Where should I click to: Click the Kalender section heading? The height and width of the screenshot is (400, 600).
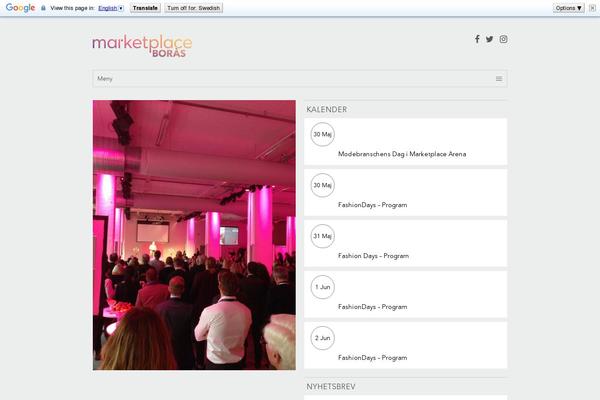point(327,109)
